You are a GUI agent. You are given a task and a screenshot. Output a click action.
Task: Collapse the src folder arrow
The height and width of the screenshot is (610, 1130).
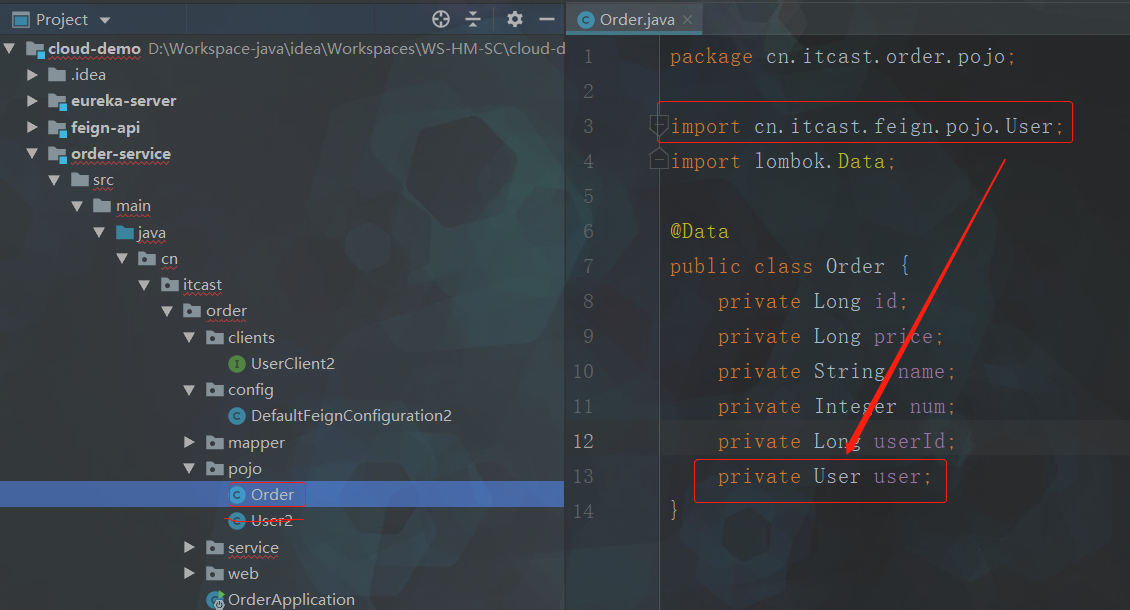click(54, 180)
